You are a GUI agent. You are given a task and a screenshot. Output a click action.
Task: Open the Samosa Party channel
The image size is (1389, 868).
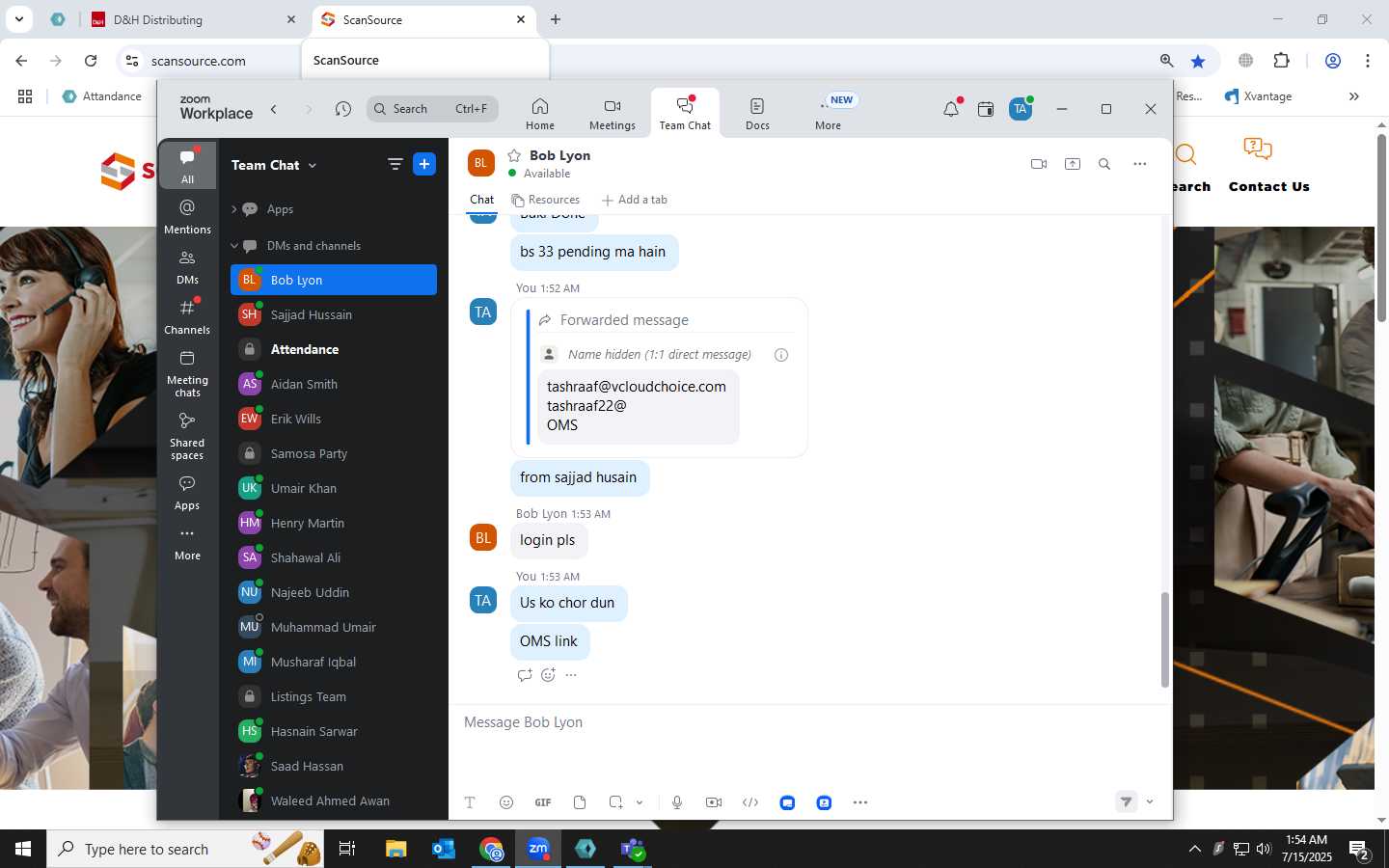334,453
